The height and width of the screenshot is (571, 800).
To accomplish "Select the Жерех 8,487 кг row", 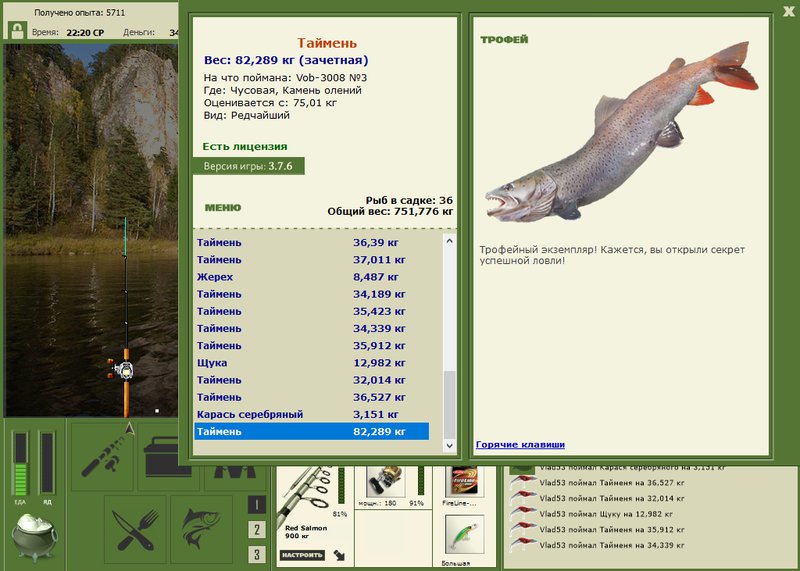I will pyautogui.click(x=312, y=277).
